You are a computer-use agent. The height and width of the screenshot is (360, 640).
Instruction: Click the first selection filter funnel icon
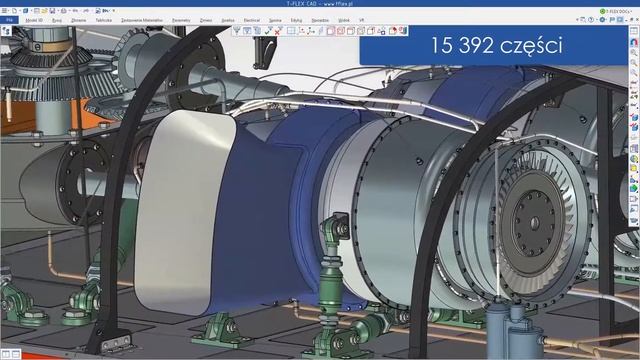(237, 31)
